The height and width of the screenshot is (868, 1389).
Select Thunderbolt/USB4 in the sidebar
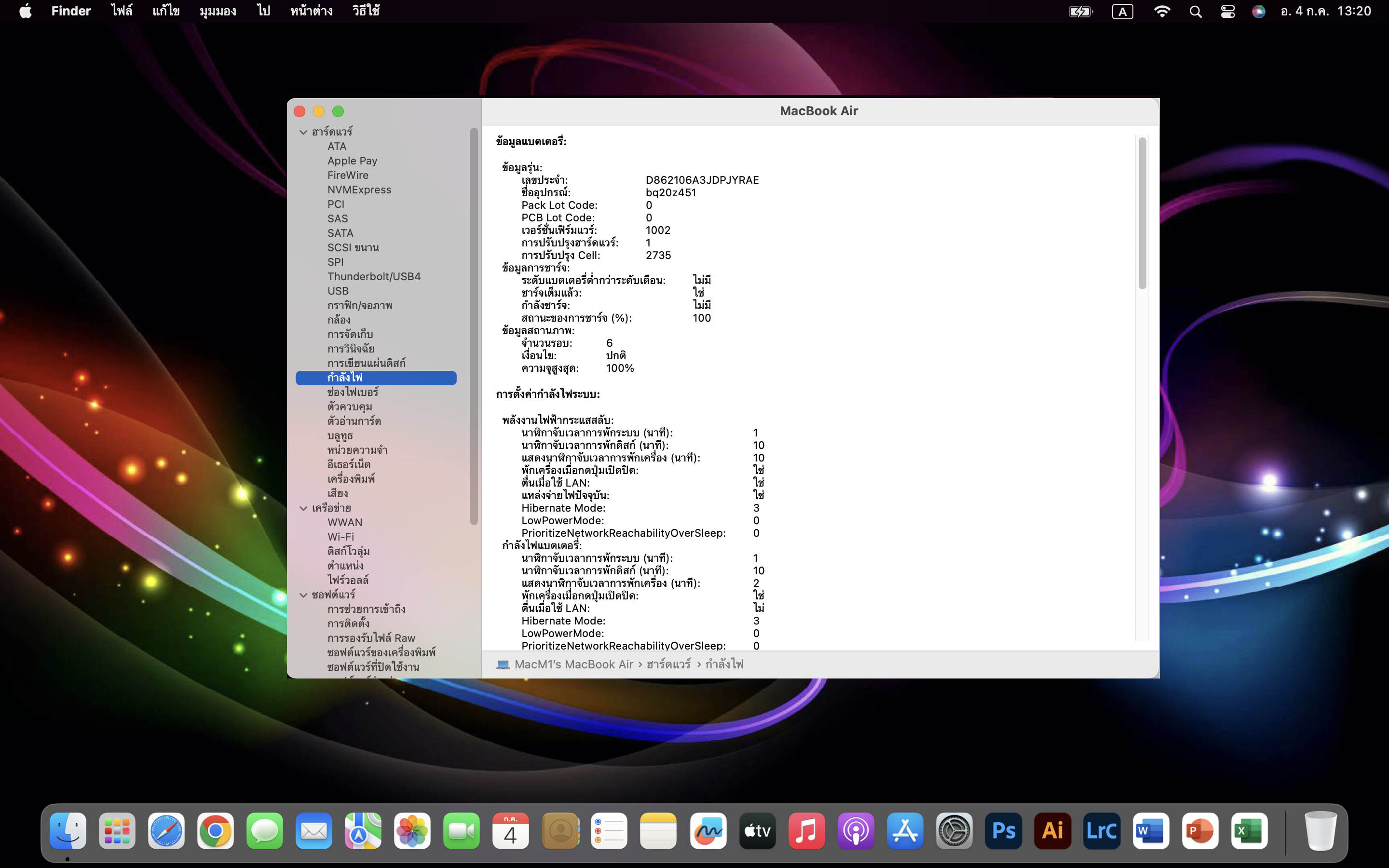pyautogui.click(x=374, y=276)
